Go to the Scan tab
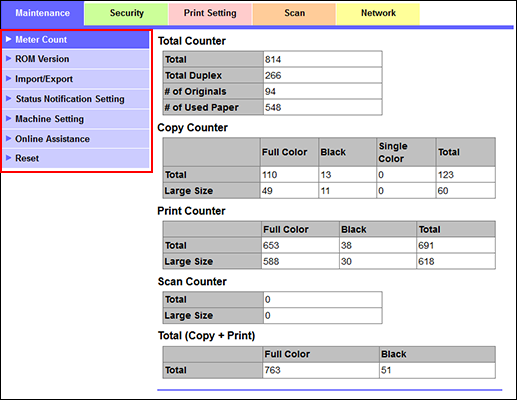Image resolution: width=517 pixels, height=400 pixels. [x=294, y=13]
